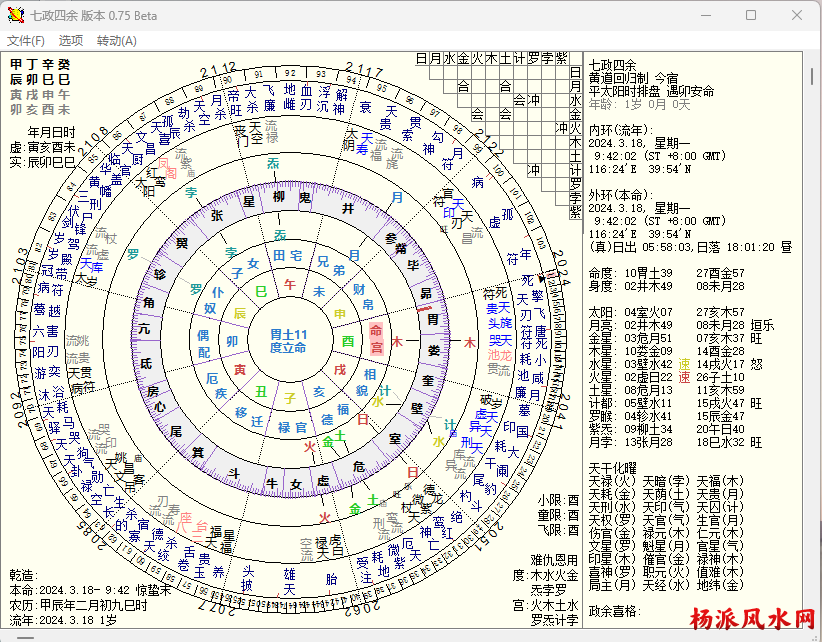Open the 选项 menu

pos(71,41)
